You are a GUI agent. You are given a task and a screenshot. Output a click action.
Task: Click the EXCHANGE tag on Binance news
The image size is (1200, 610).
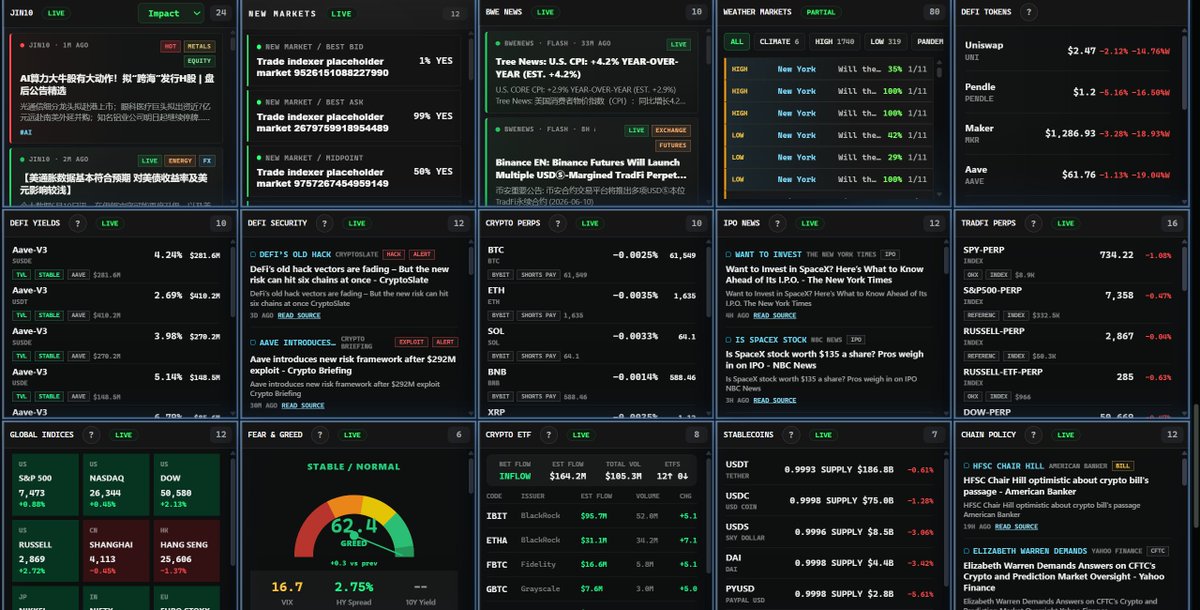(x=671, y=130)
